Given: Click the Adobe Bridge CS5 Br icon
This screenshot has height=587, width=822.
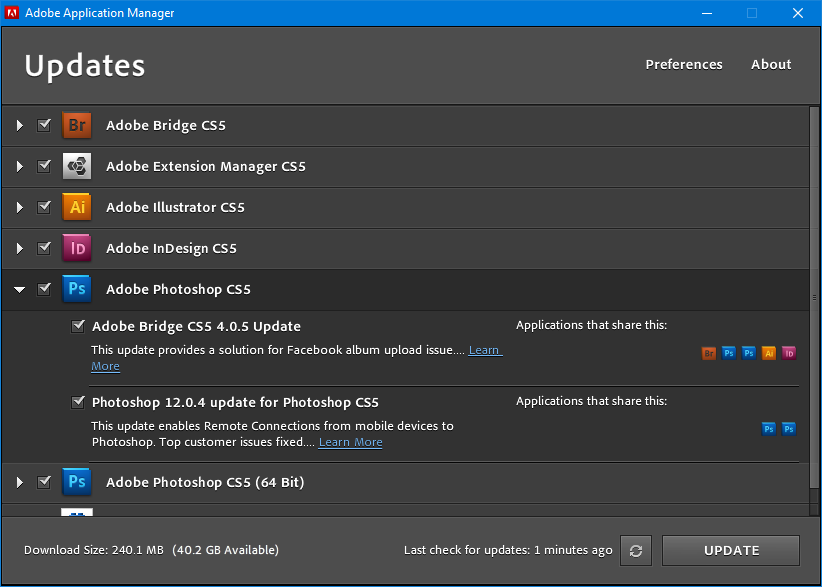Looking at the screenshot, I should coord(77,125).
